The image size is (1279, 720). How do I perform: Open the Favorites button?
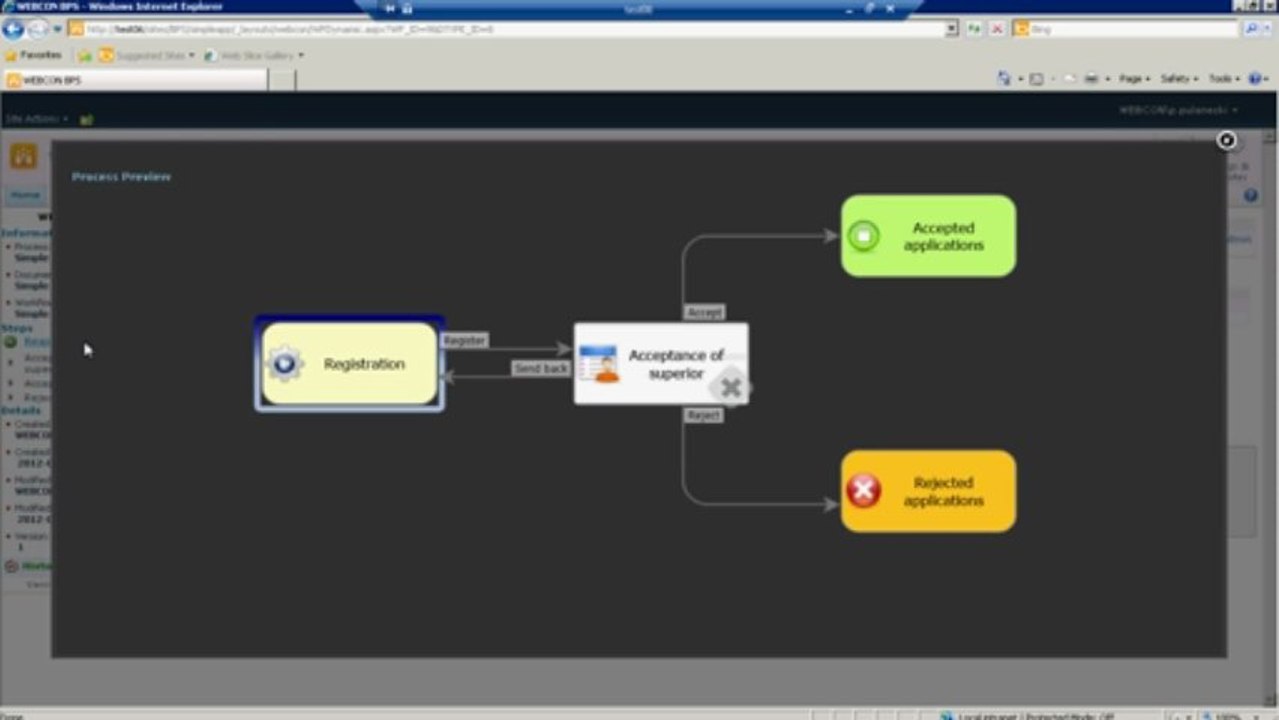(x=33, y=55)
